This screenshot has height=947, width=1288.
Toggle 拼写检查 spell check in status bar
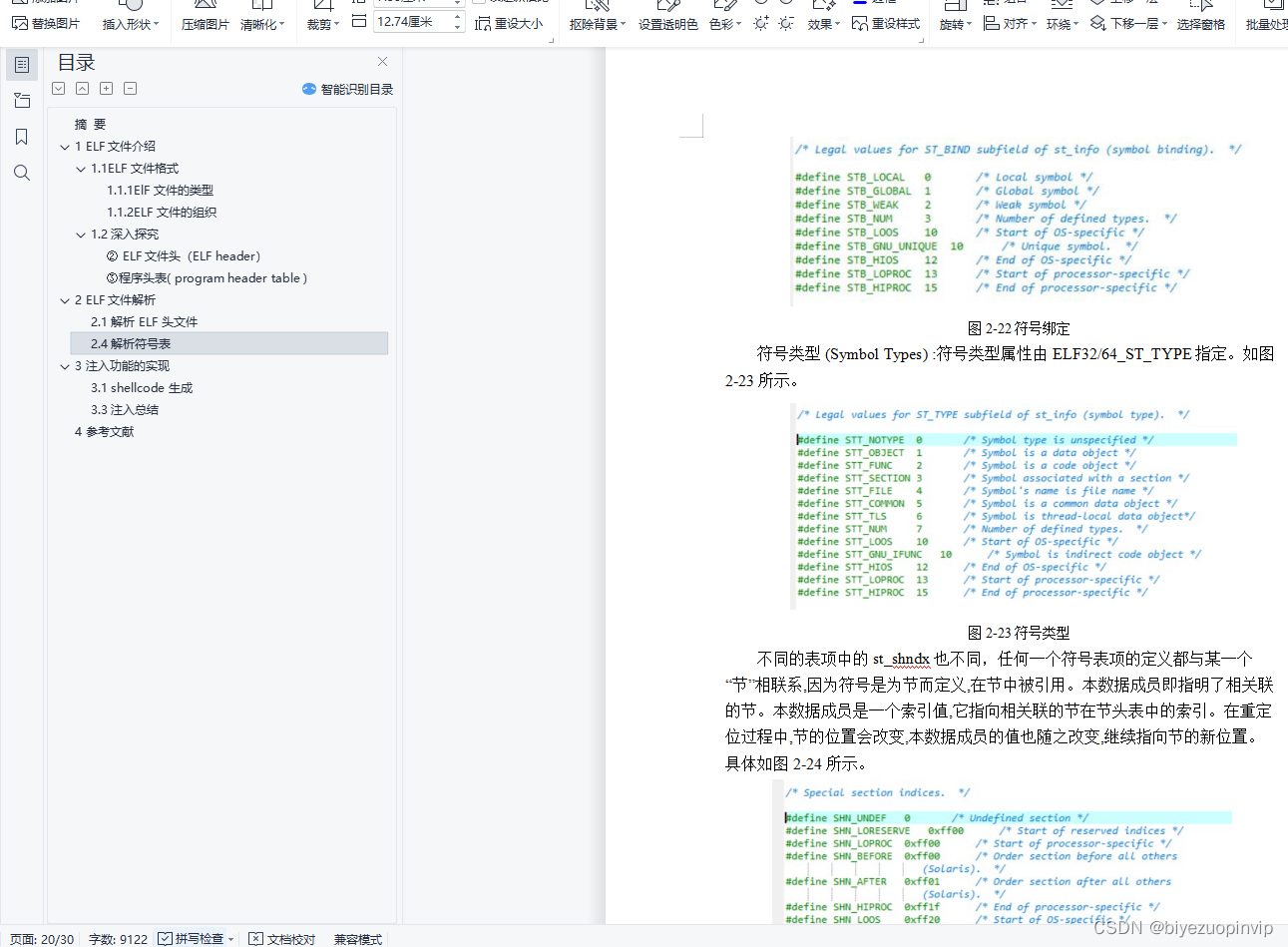(191, 938)
